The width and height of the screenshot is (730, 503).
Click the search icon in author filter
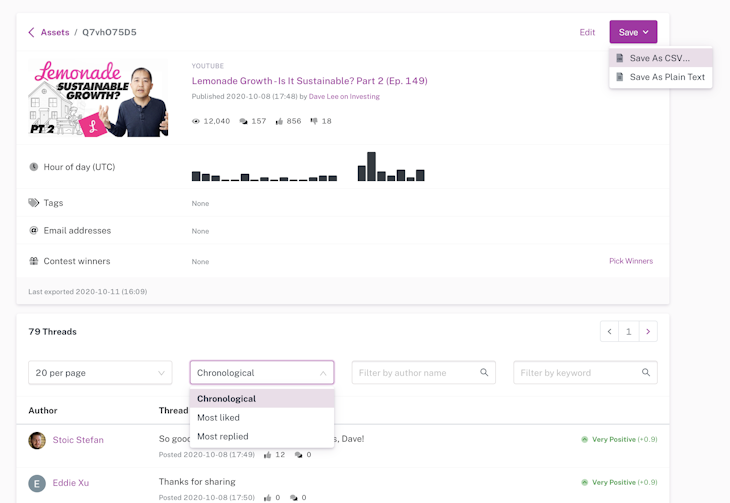pos(484,373)
